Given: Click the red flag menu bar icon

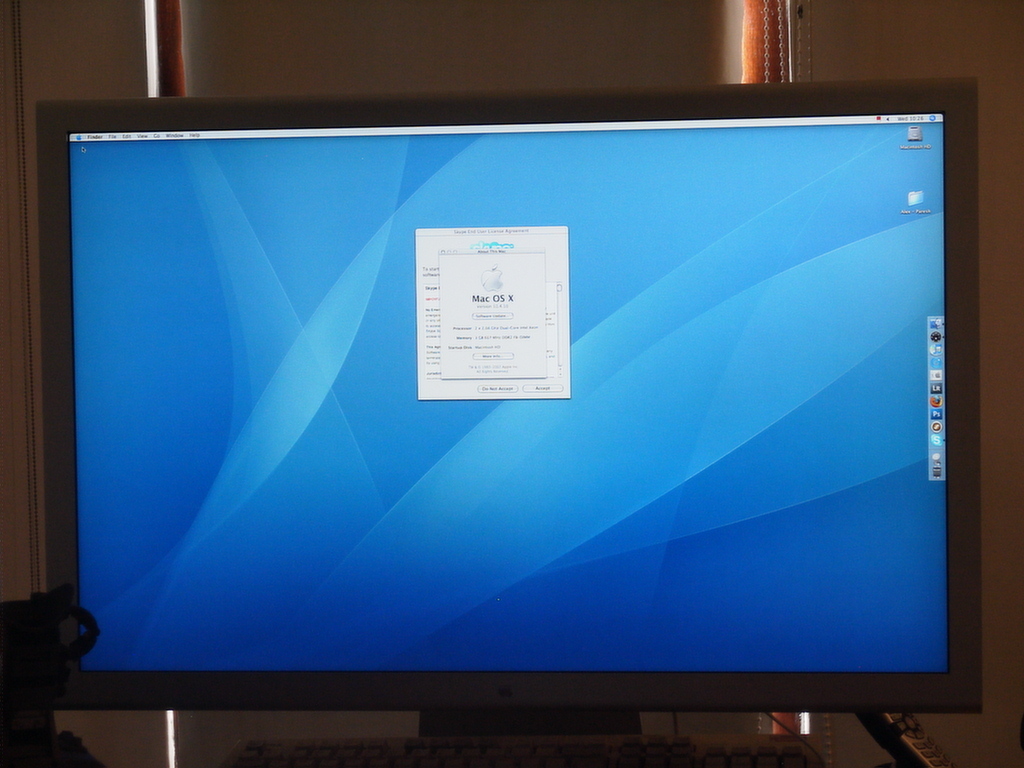Looking at the screenshot, I should point(878,118).
